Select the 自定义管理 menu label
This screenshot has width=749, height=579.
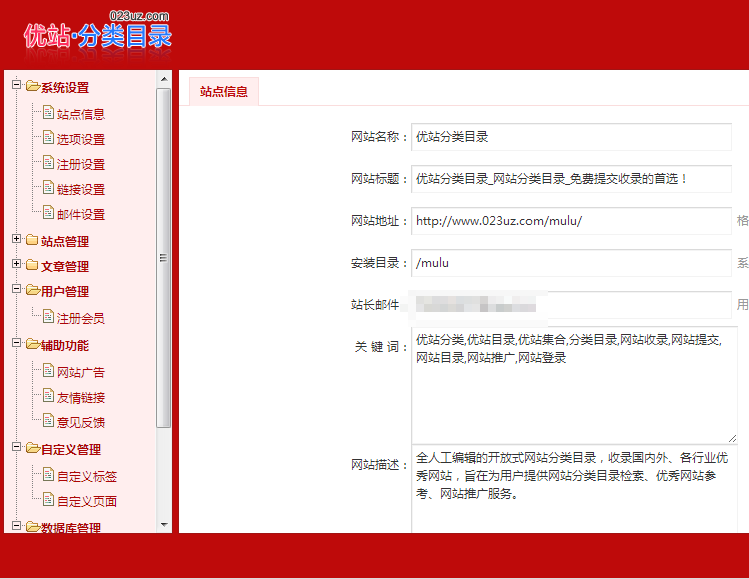(71, 450)
